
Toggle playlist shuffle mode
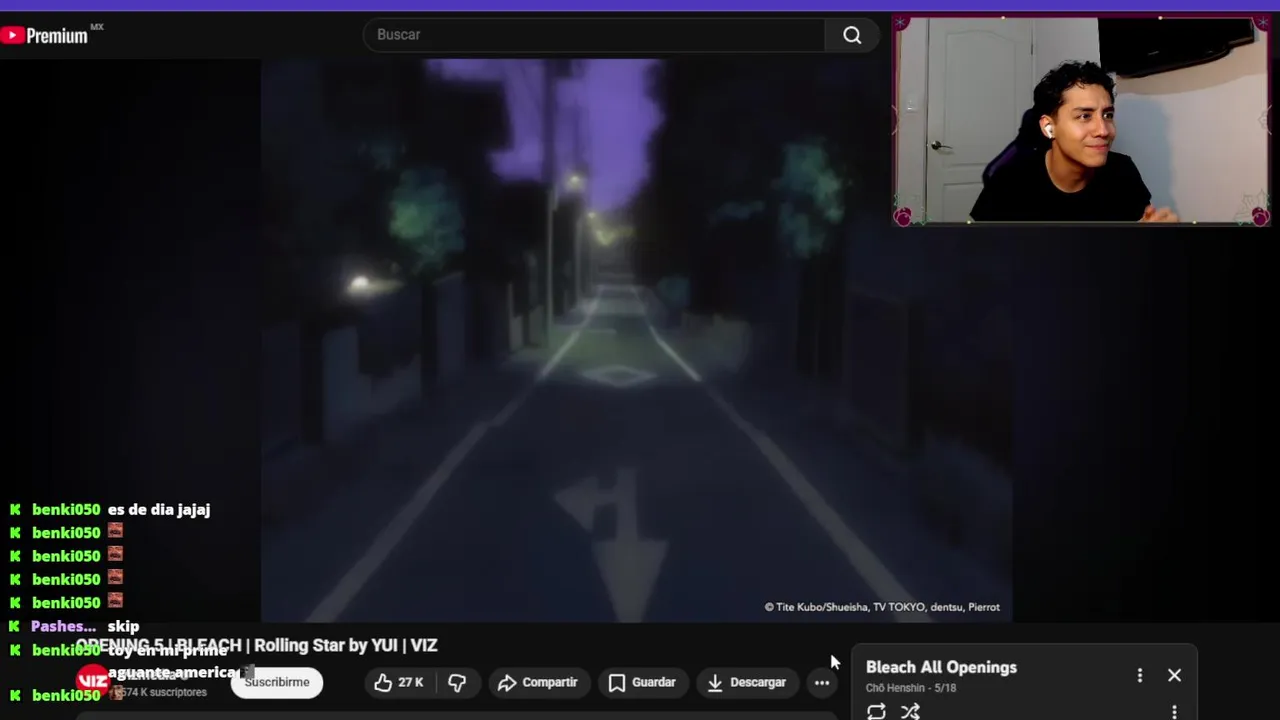910,712
